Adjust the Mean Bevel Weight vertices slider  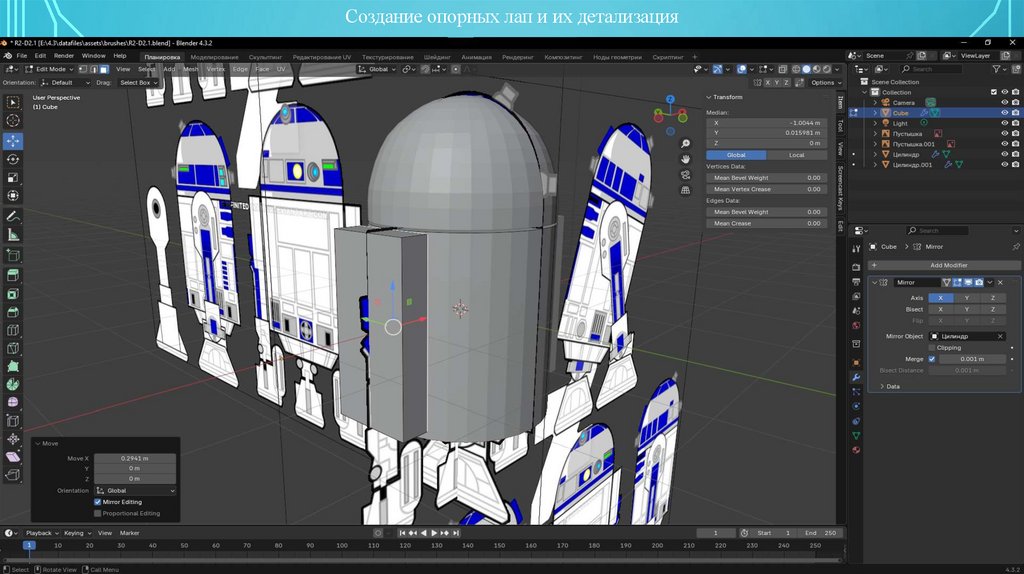point(766,177)
